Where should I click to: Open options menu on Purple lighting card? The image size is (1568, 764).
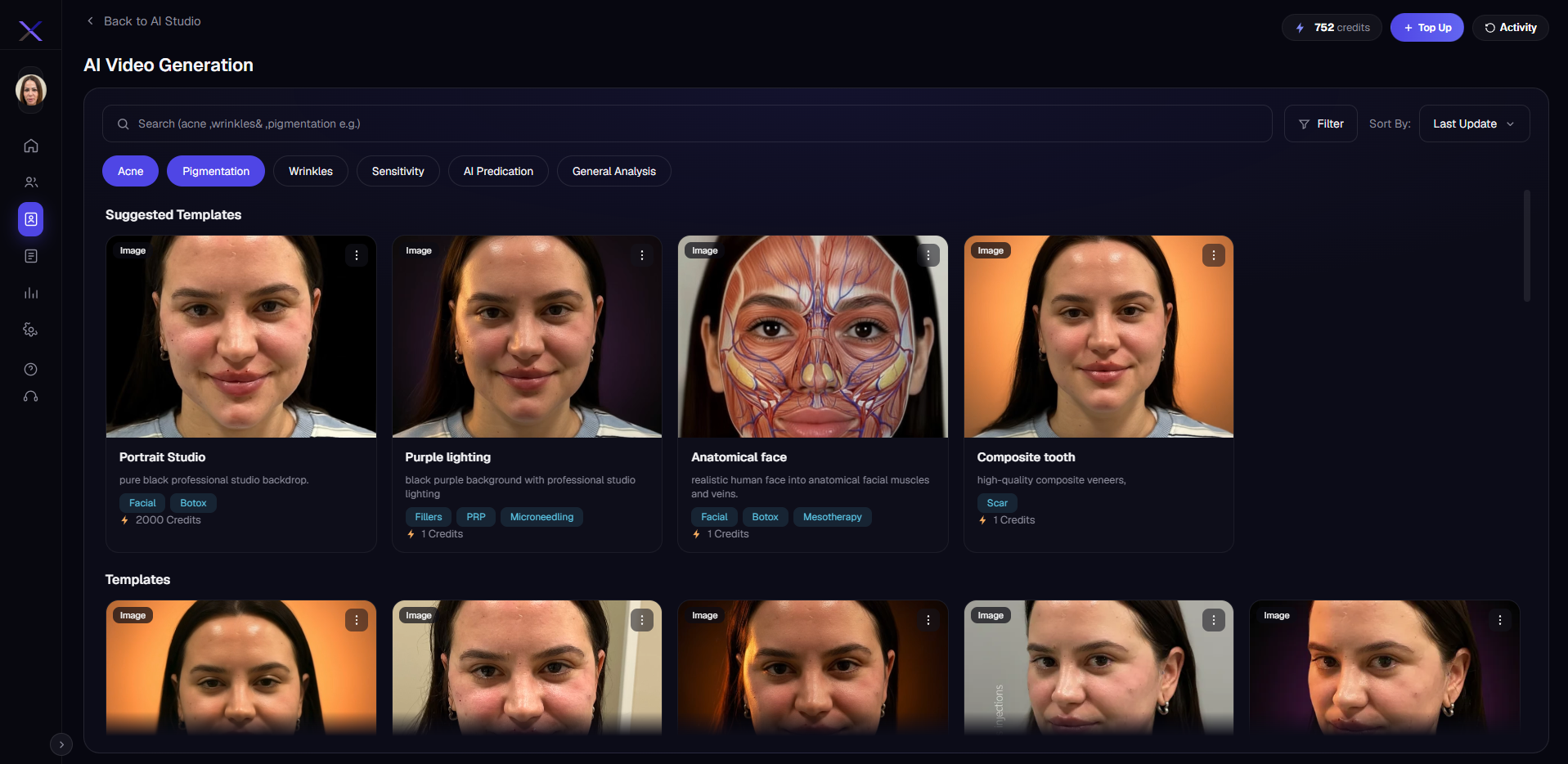(x=642, y=255)
